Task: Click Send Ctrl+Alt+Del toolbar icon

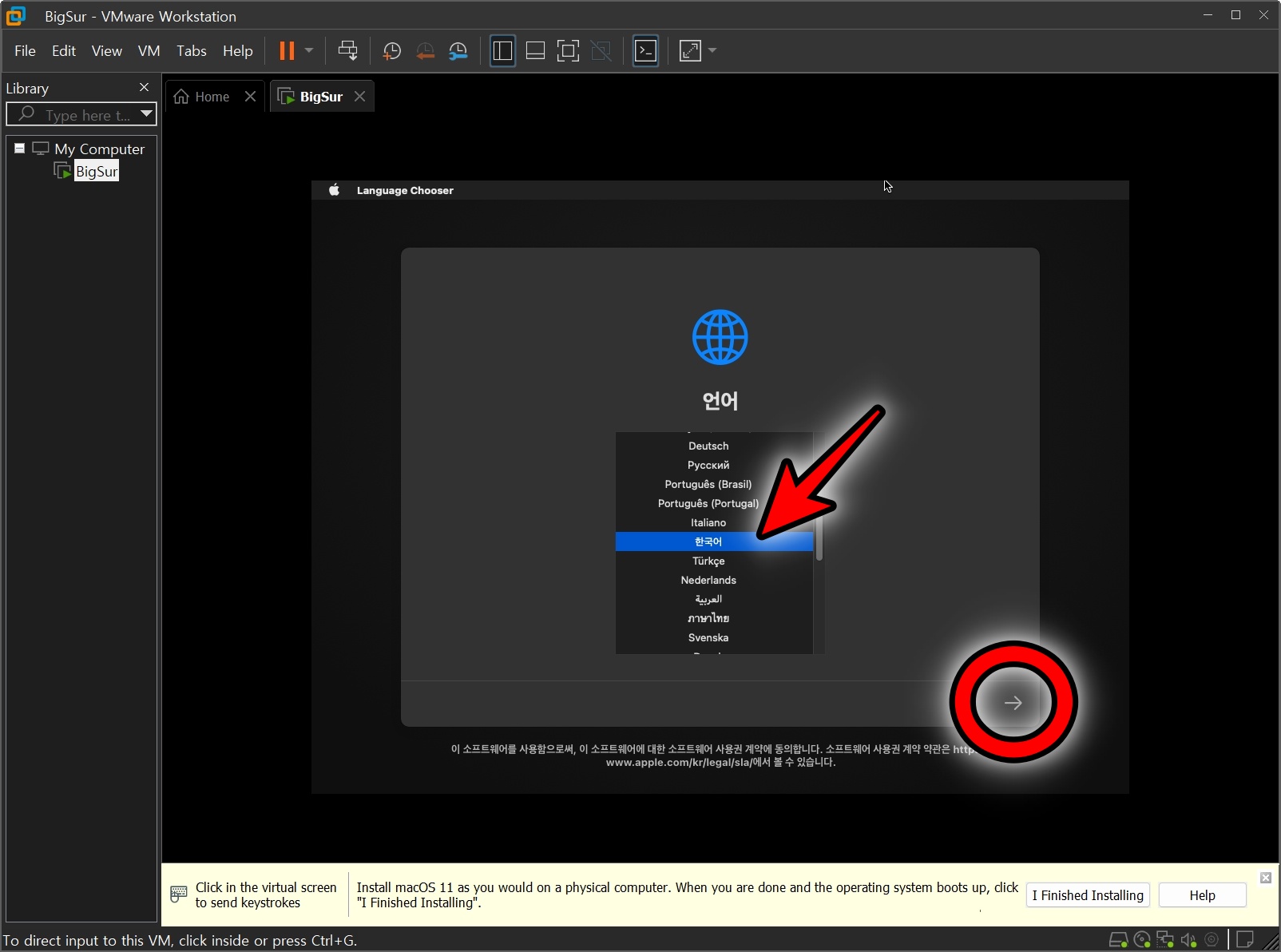Action: 347,51
